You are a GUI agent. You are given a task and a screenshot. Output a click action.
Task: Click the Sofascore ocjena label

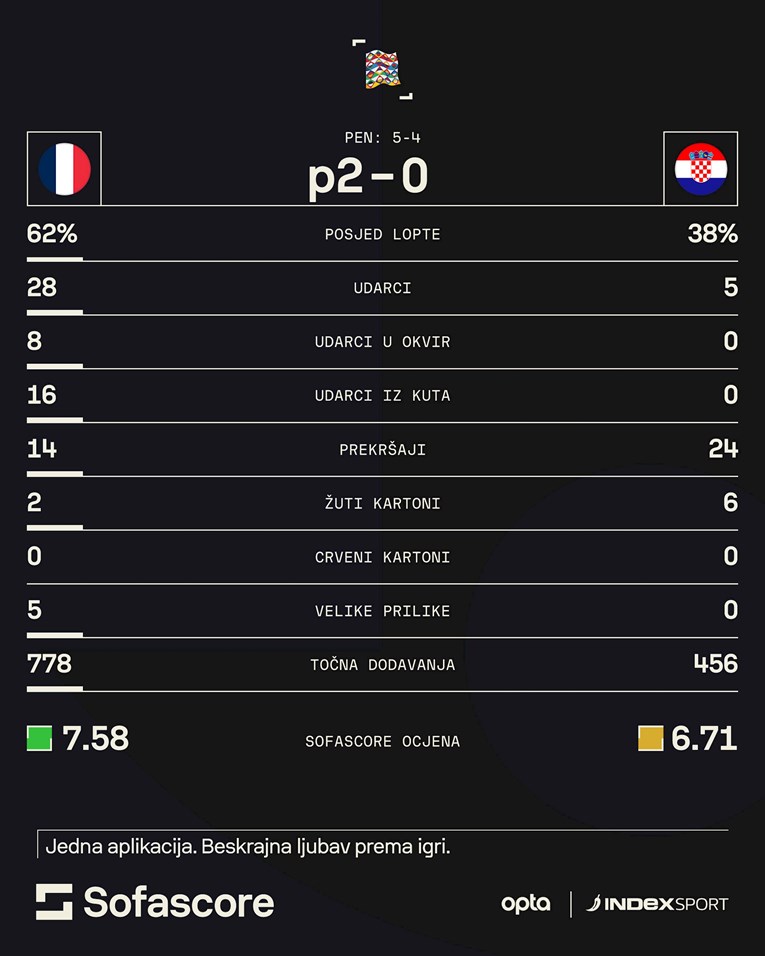(382, 742)
